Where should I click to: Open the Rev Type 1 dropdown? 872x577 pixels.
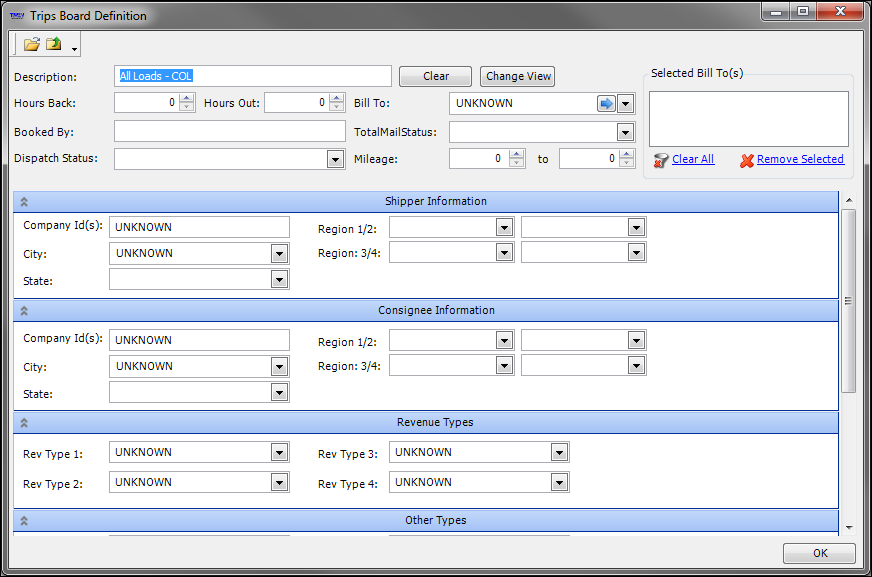(x=279, y=453)
